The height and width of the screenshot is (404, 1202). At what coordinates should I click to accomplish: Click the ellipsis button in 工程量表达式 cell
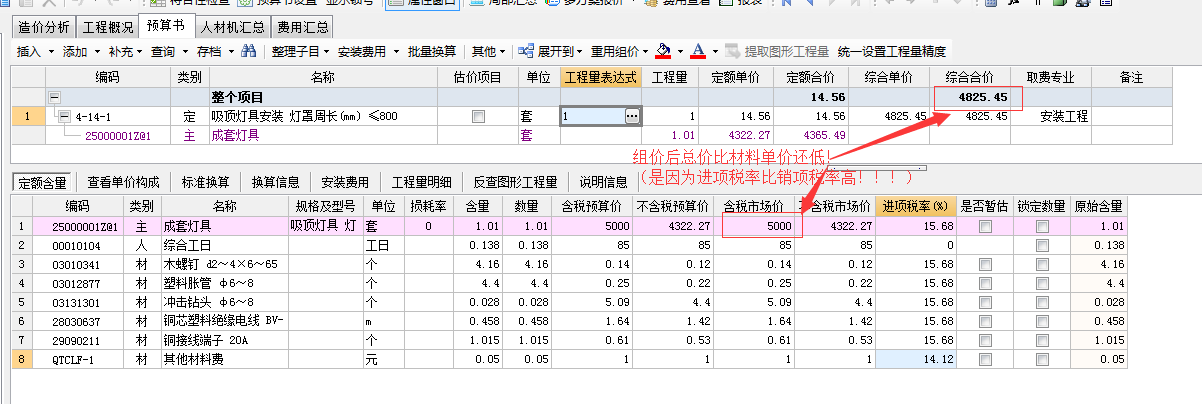pyautogui.click(x=631, y=117)
